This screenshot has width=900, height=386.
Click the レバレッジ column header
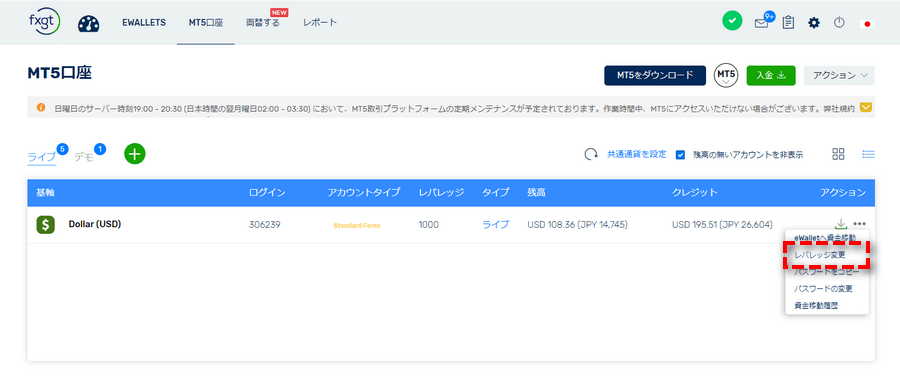coord(441,193)
